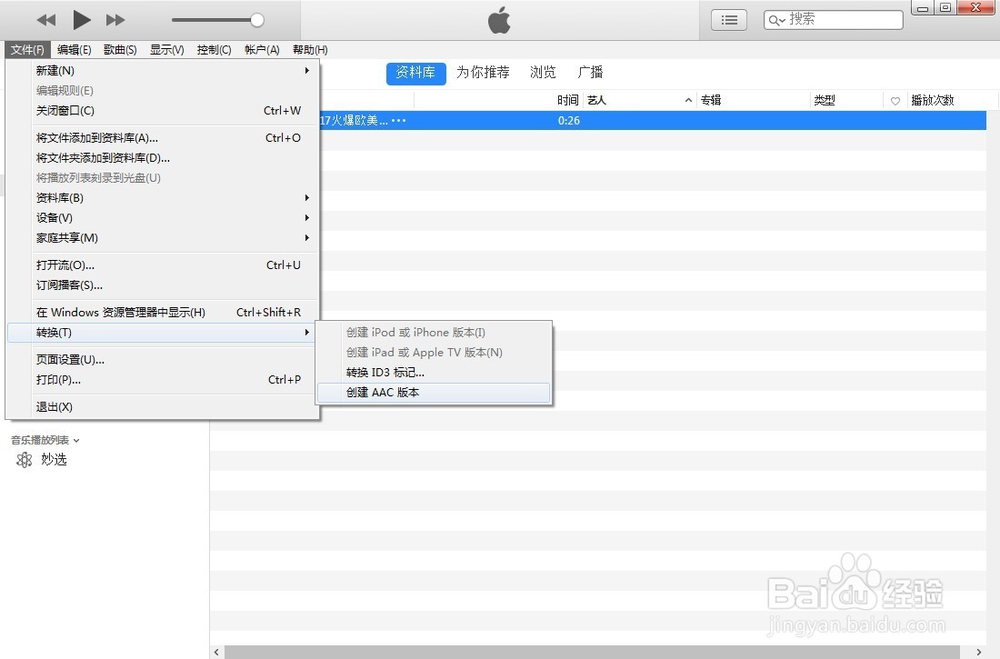The width and height of the screenshot is (1000, 659).
Task: Click the rewind previous track button
Action: coord(46,20)
